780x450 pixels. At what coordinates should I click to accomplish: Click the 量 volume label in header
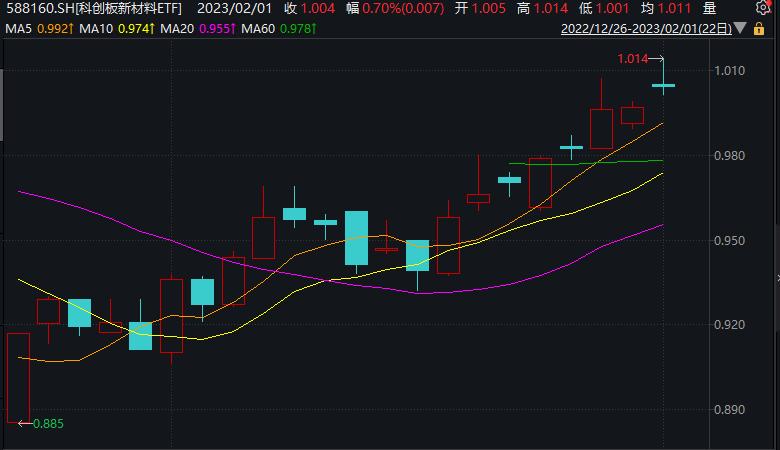[x=709, y=8]
